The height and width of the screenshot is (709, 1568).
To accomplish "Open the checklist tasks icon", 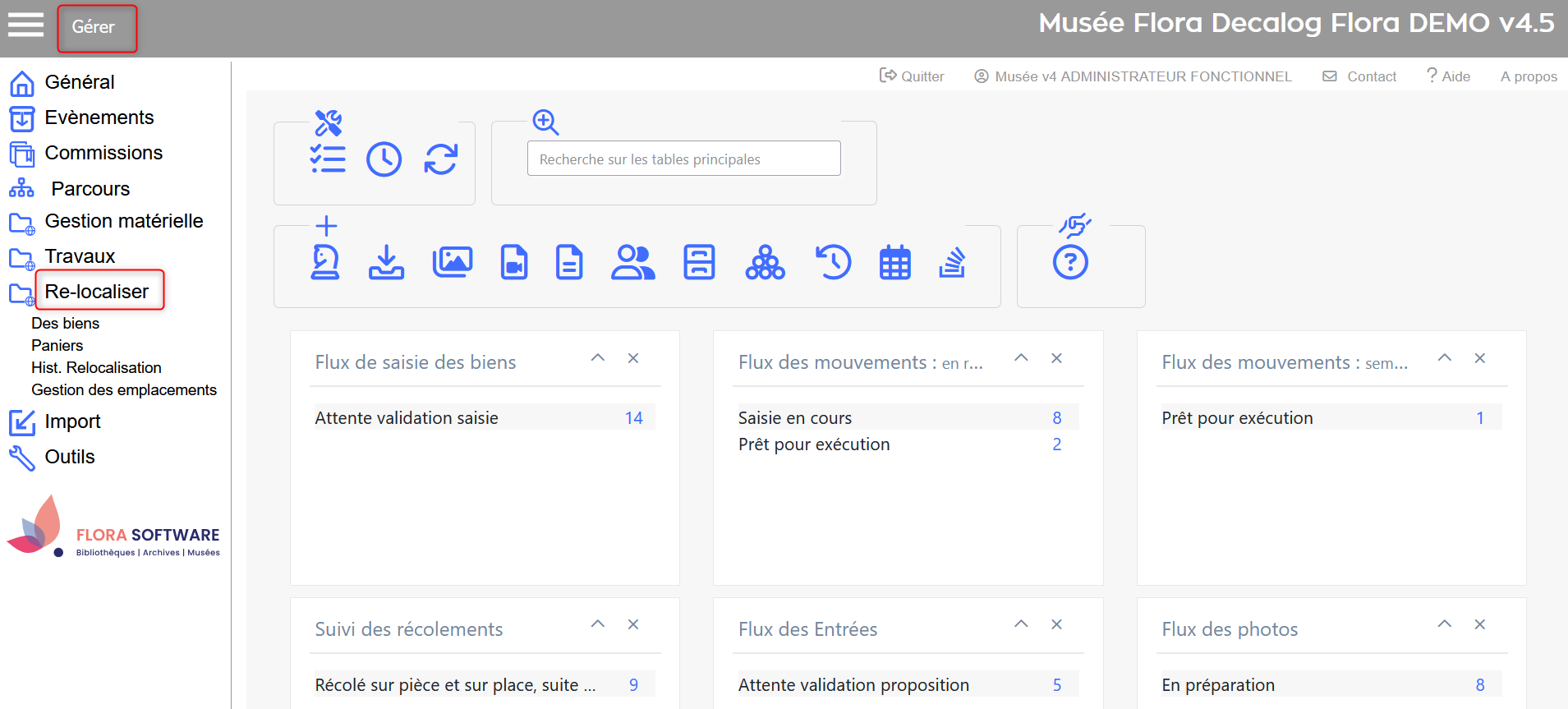I will [328, 159].
